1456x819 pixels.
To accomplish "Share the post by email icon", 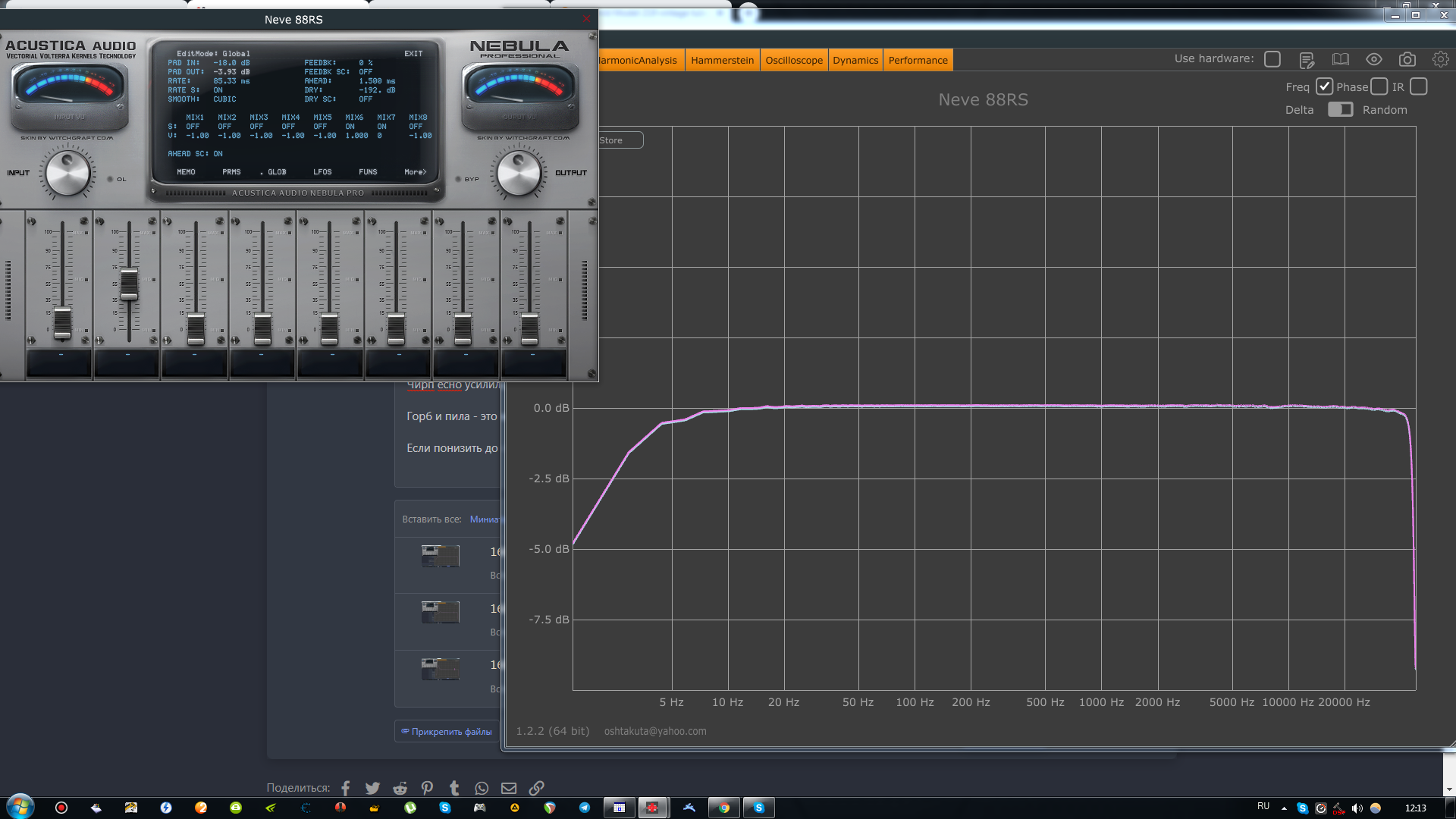I will (x=509, y=788).
